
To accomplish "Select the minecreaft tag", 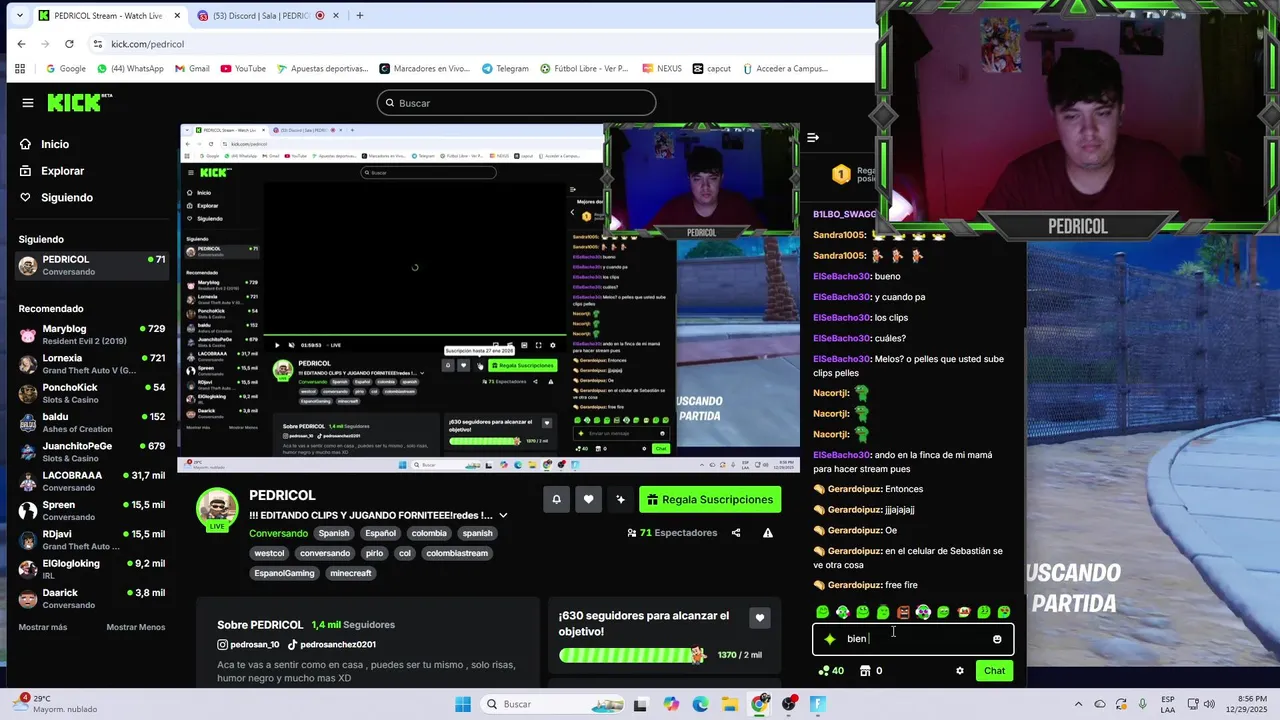I will click(351, 573).
